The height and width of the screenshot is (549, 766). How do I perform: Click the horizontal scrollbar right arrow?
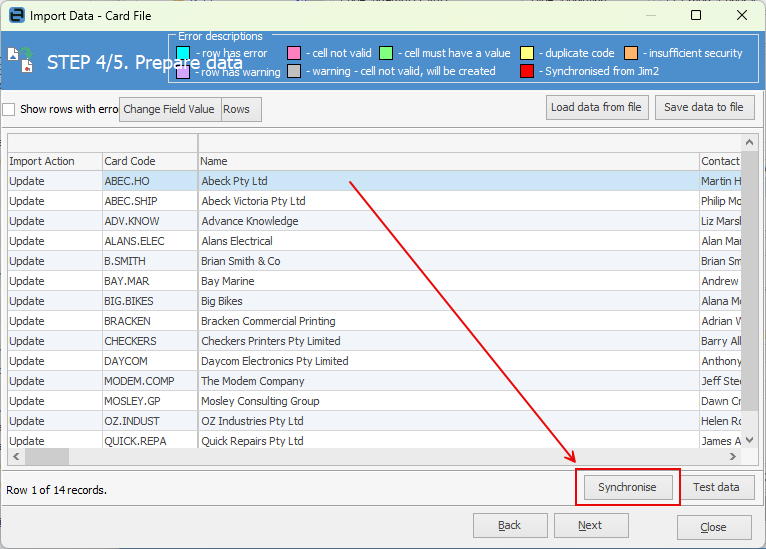733,457
